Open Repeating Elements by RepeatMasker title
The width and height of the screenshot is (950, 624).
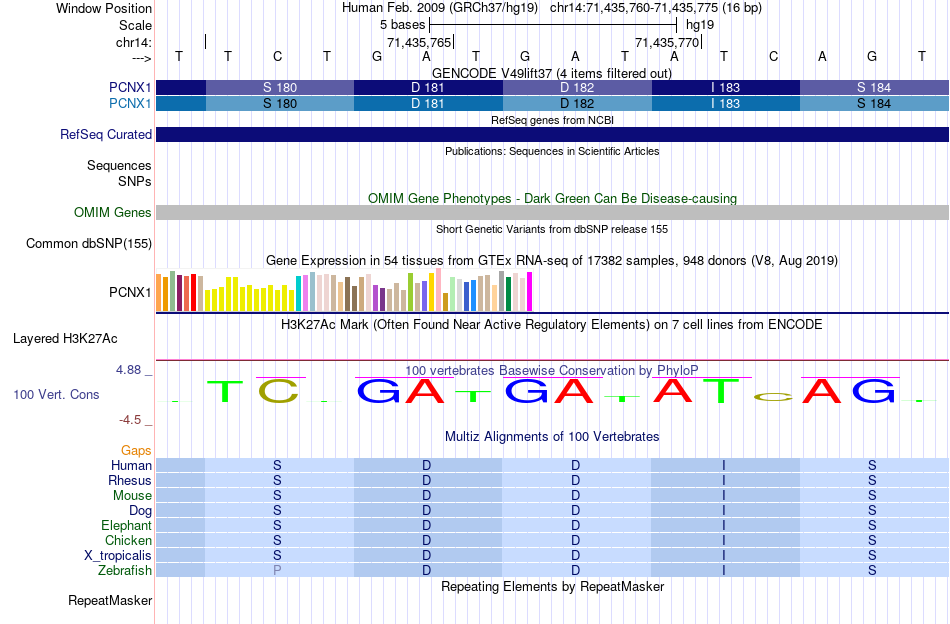pos(552,586)
